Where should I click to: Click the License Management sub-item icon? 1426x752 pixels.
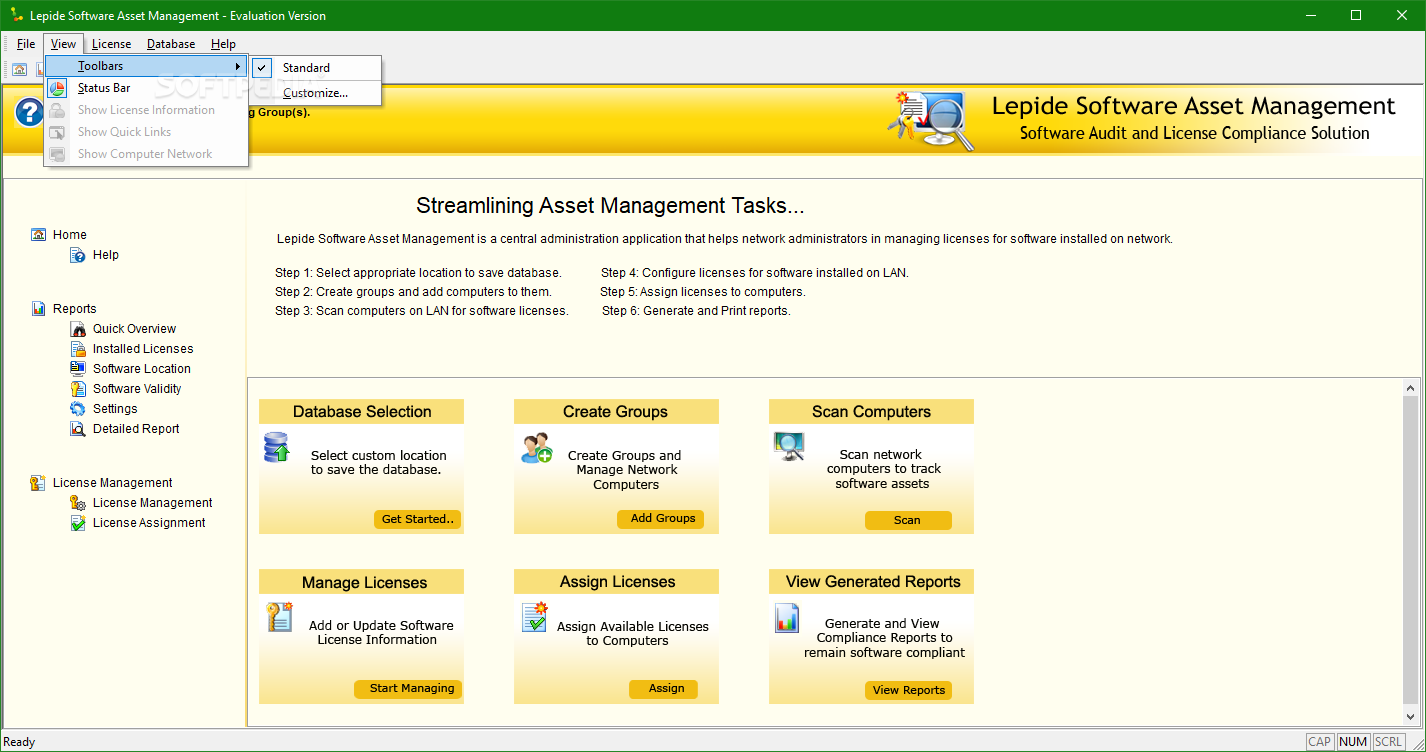77,503
